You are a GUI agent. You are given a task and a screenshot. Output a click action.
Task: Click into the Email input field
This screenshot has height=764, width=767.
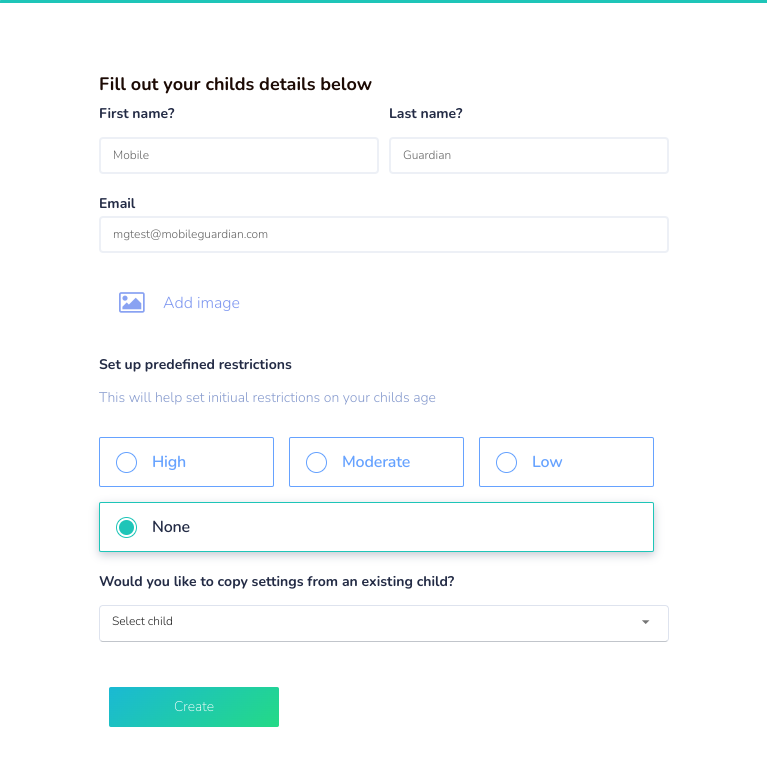coord(384,235)
